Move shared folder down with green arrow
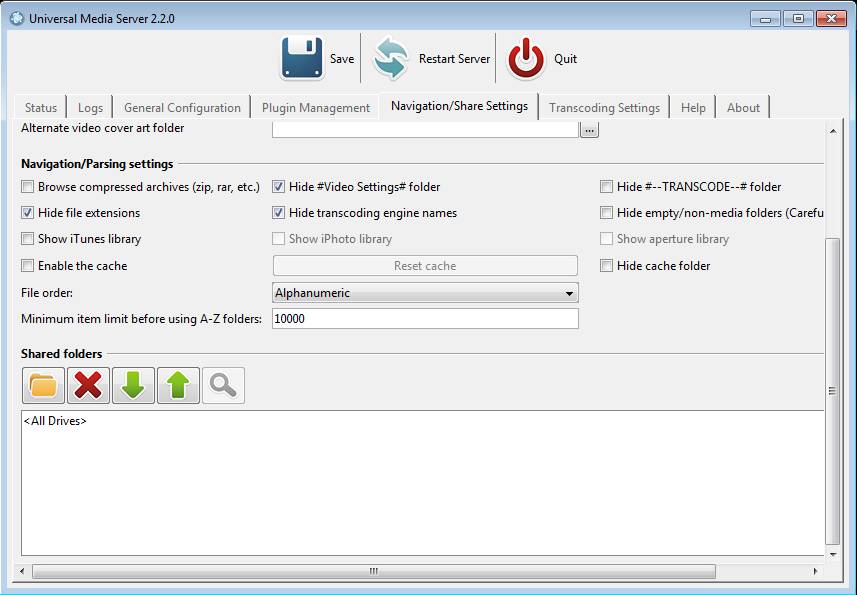Image resolution: width=857 pixels, height=595 pixels. tap(133, 386)
